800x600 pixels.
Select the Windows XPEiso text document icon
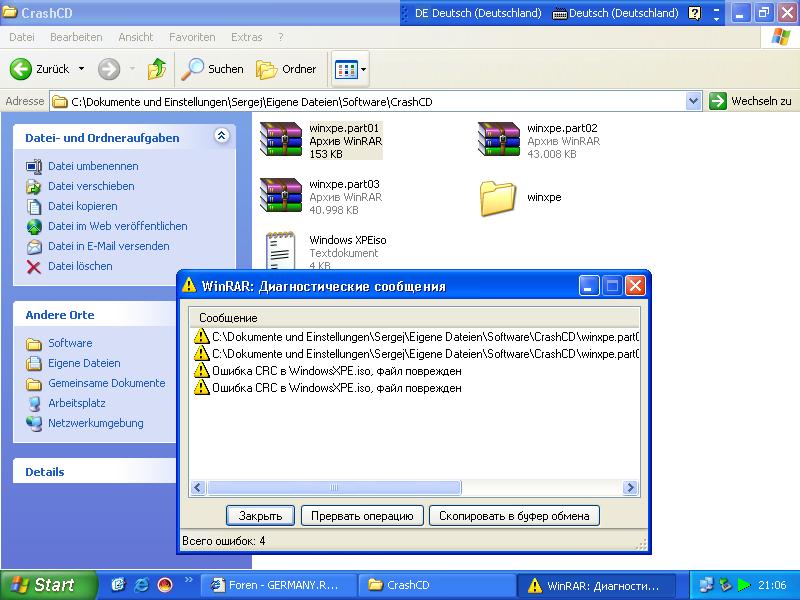click(281, 250)
